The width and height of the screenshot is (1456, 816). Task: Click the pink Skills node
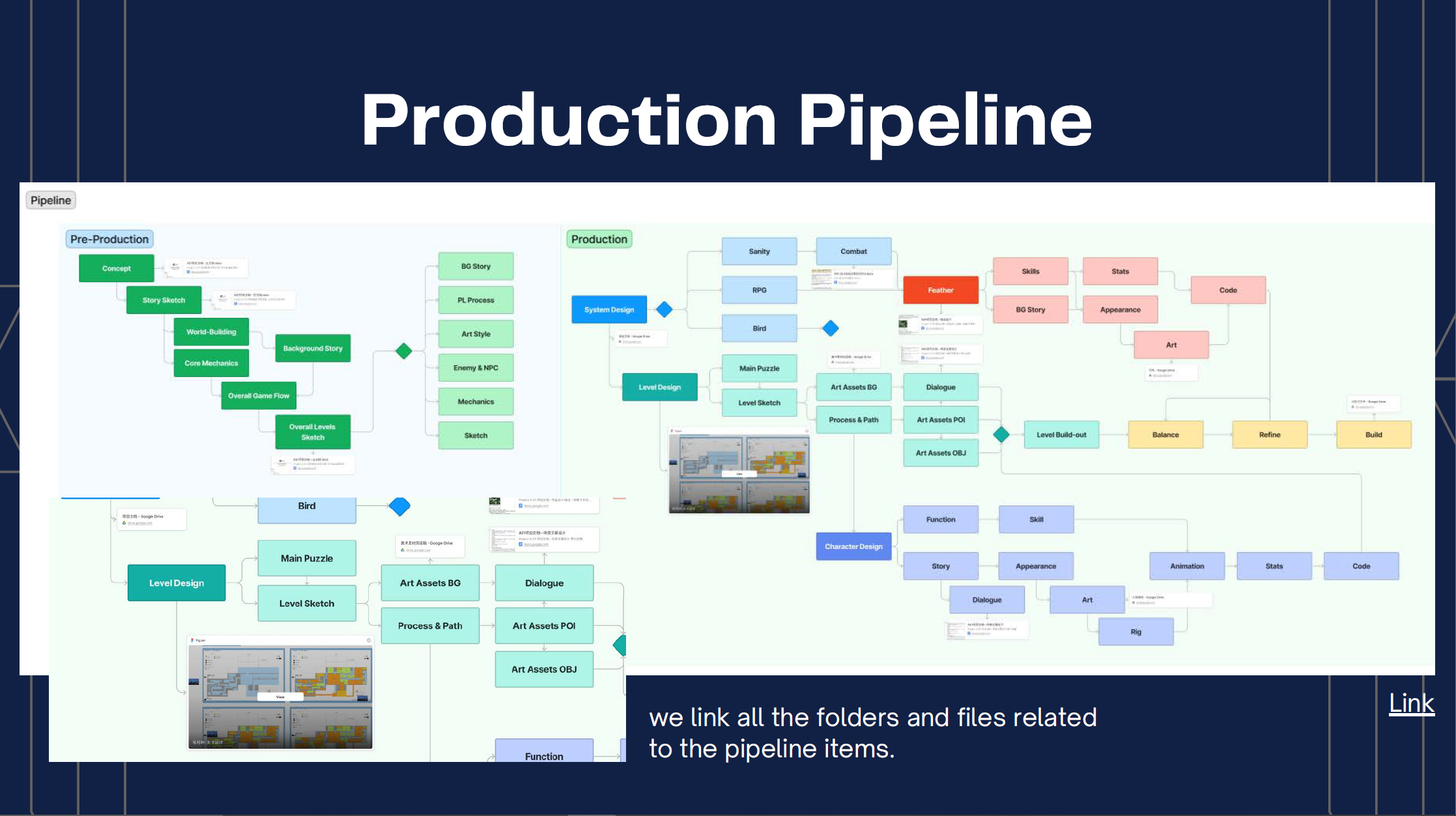click(x=1030, y=271)
